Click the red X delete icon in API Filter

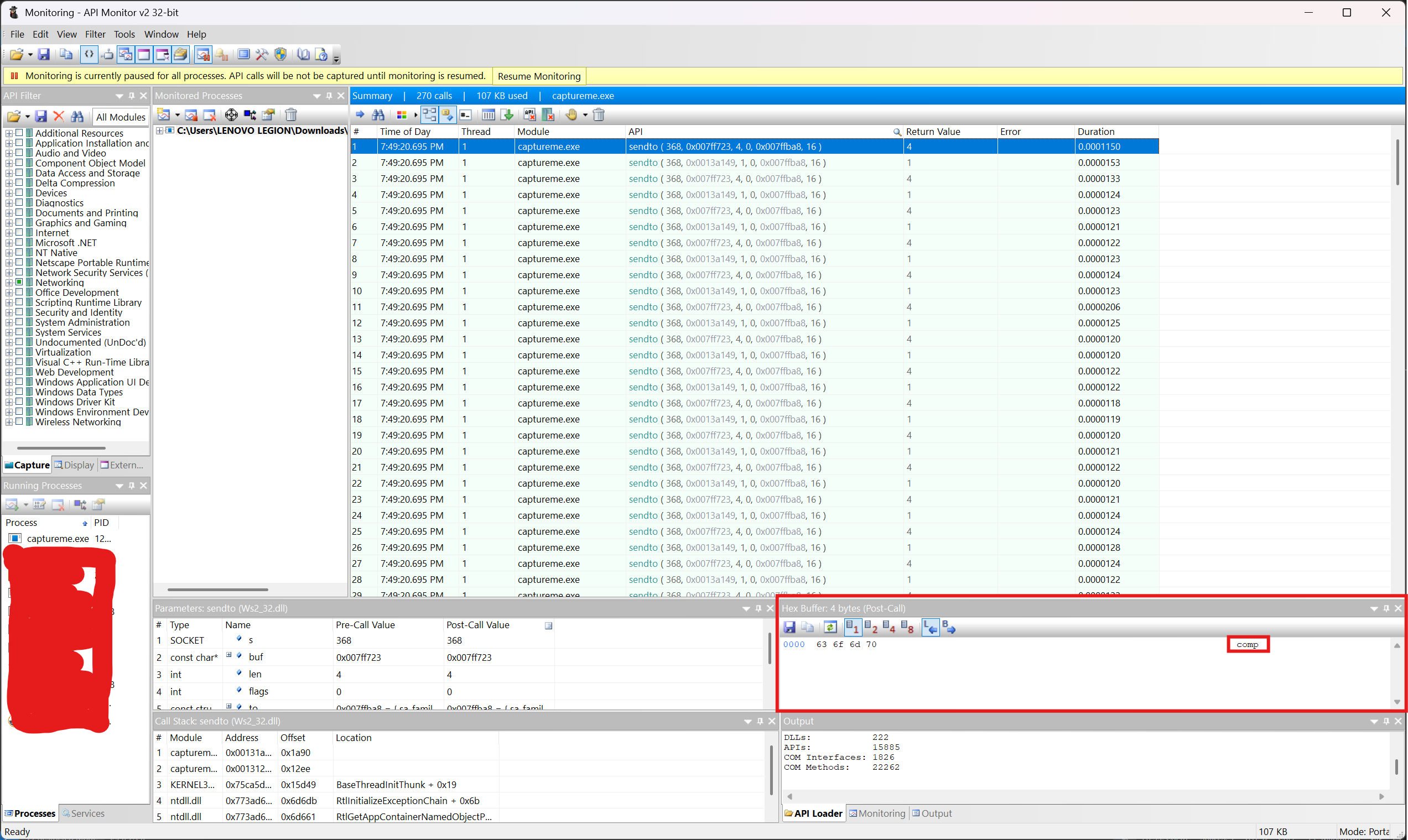coord(59,117)
